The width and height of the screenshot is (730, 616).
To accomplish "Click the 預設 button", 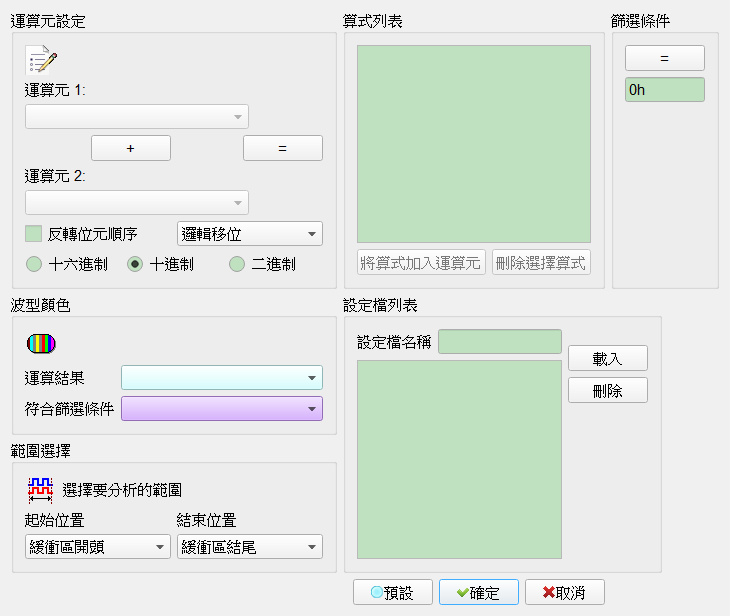I will tap(393, 592).
